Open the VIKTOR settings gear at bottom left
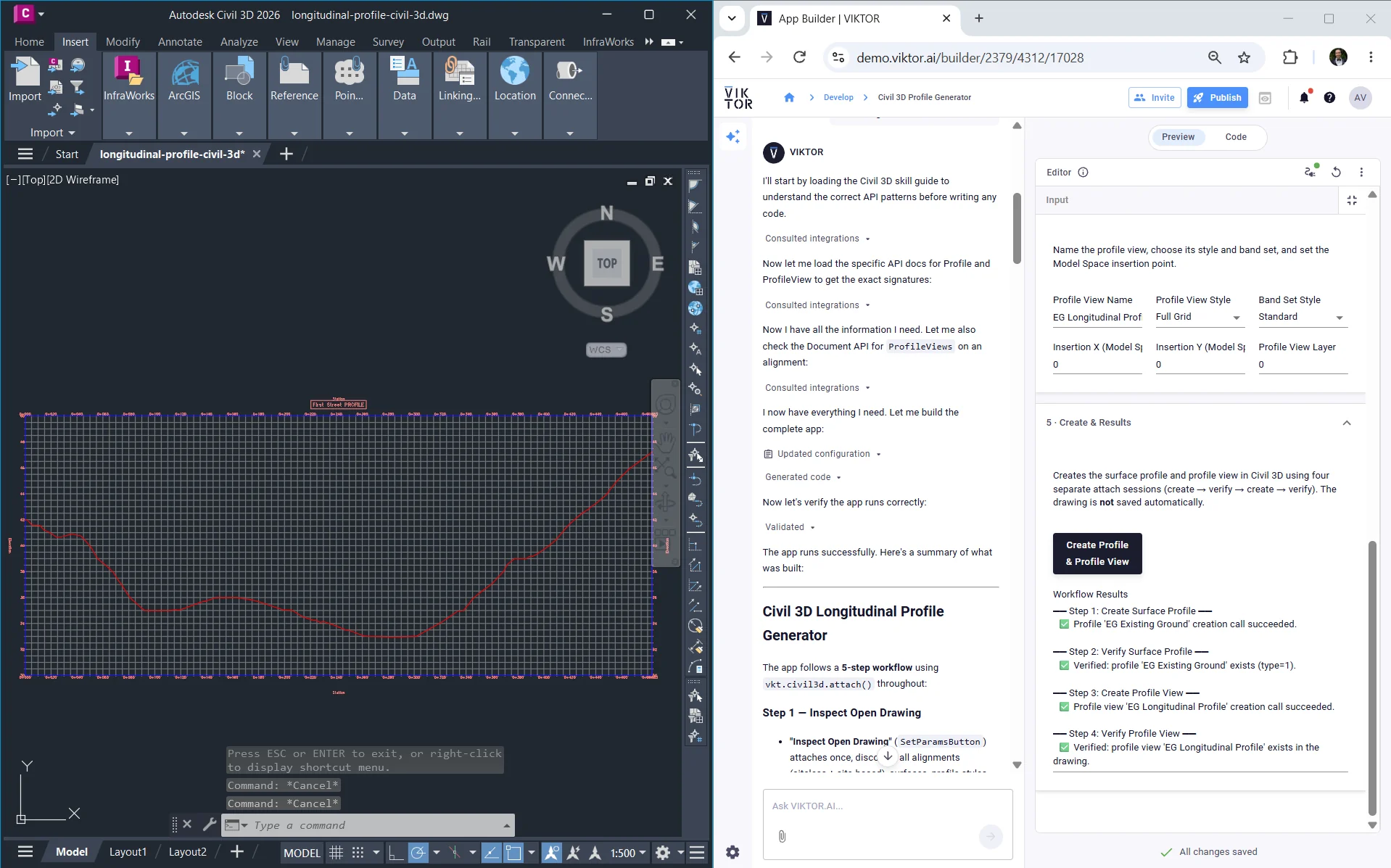 [732, 852]
